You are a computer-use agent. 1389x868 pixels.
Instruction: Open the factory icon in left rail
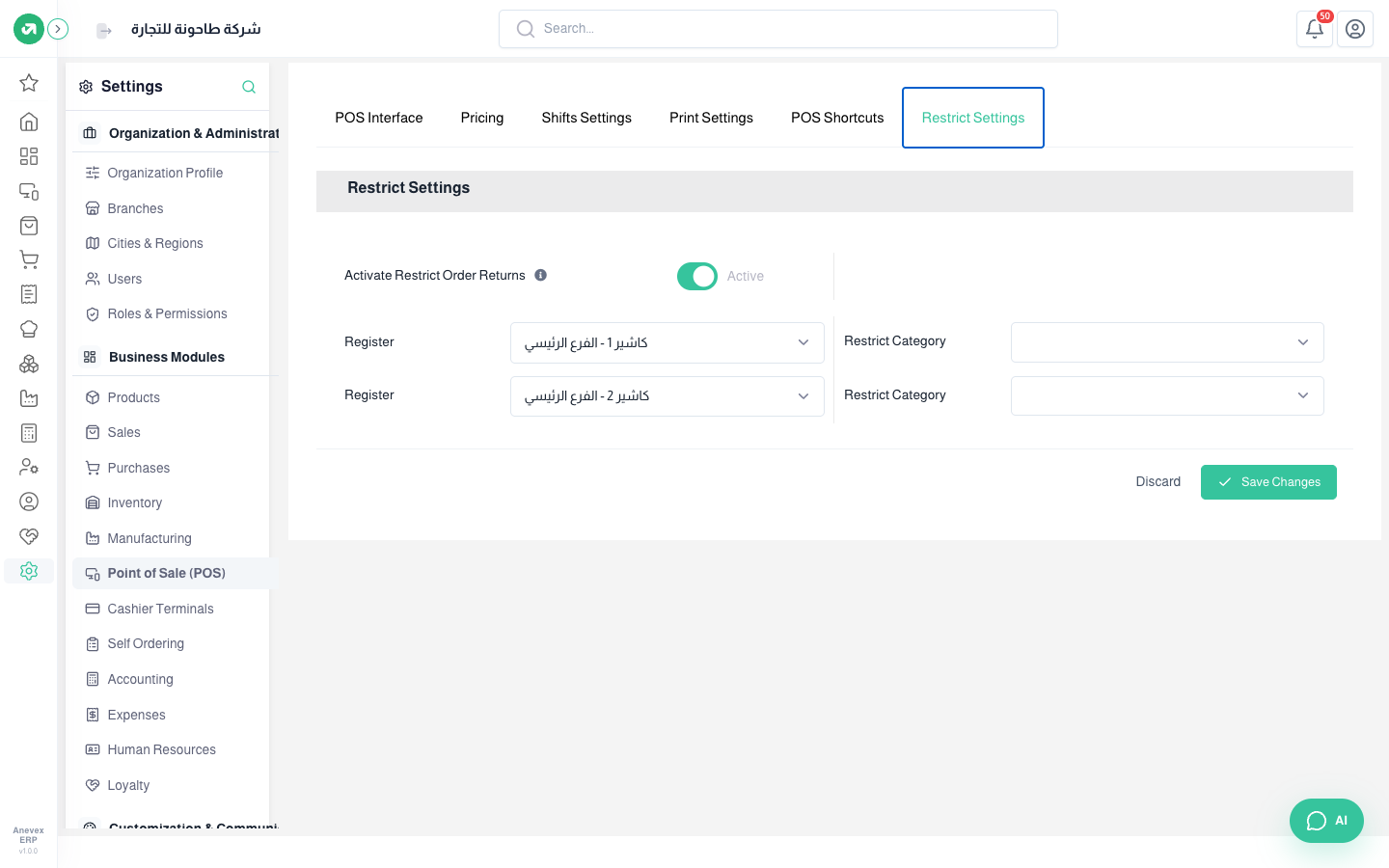point(29,398)
